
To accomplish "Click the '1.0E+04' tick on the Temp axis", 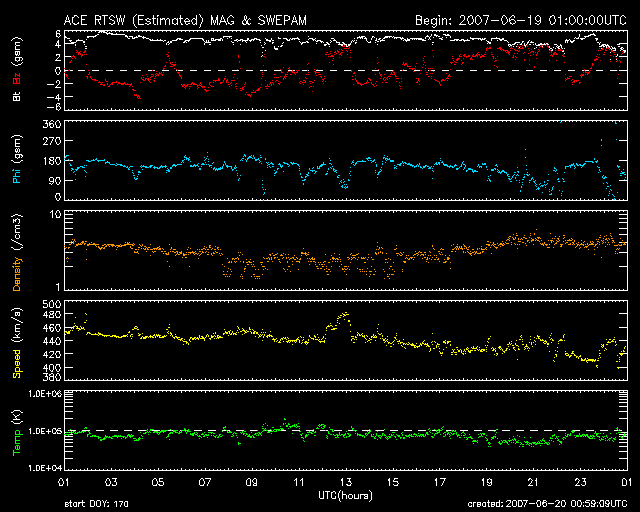I will [x=45, y=468].
